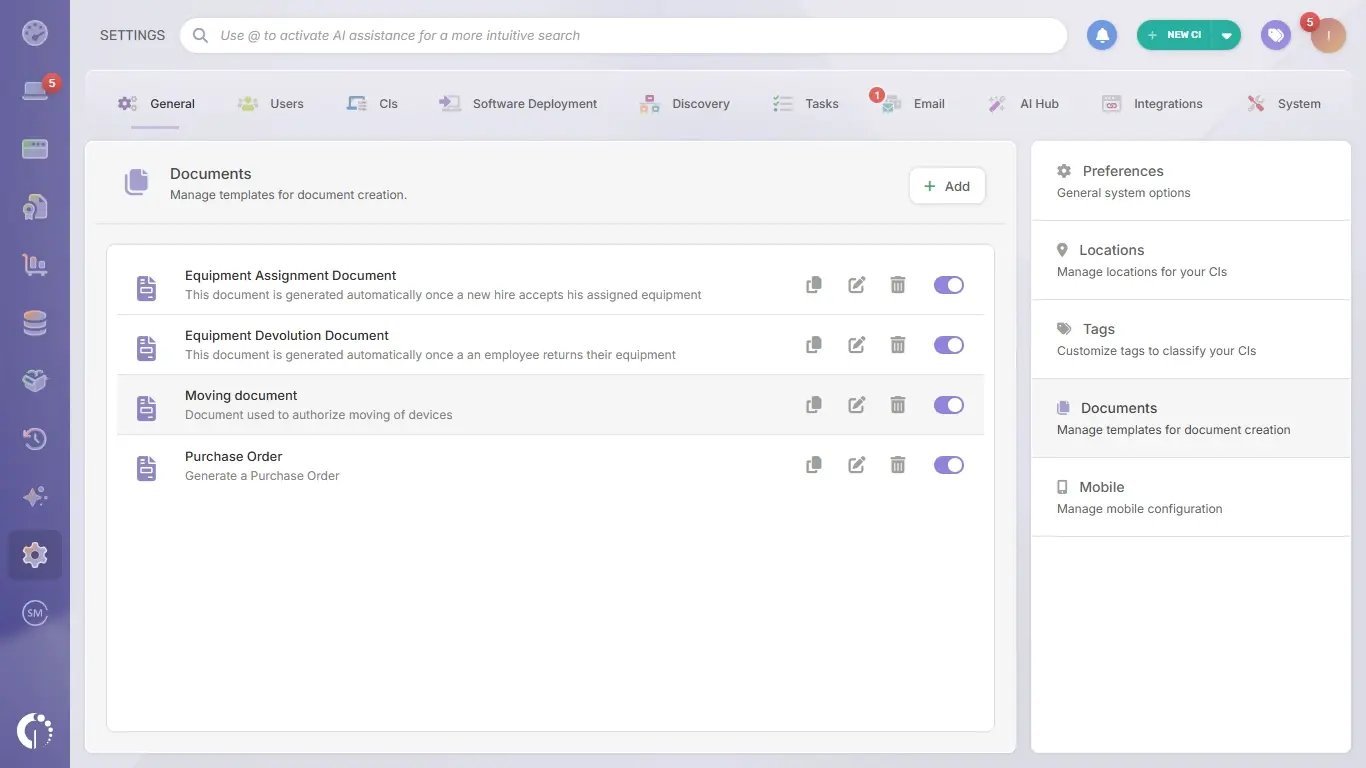Screen dimensions: 1366x768
Task: Select the Moving document title
Action: 241,395
